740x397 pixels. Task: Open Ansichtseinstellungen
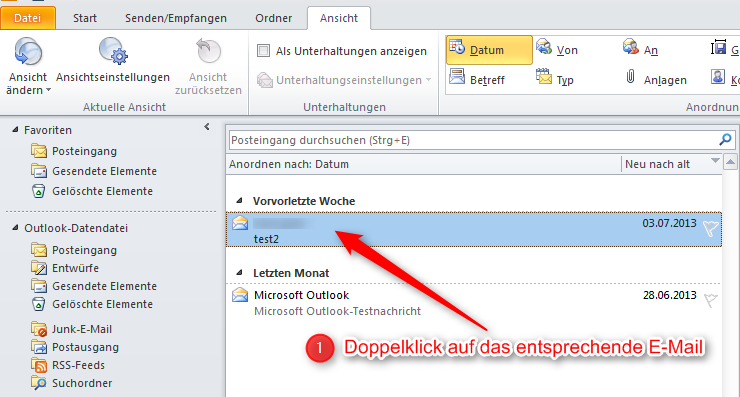[113, 60]
